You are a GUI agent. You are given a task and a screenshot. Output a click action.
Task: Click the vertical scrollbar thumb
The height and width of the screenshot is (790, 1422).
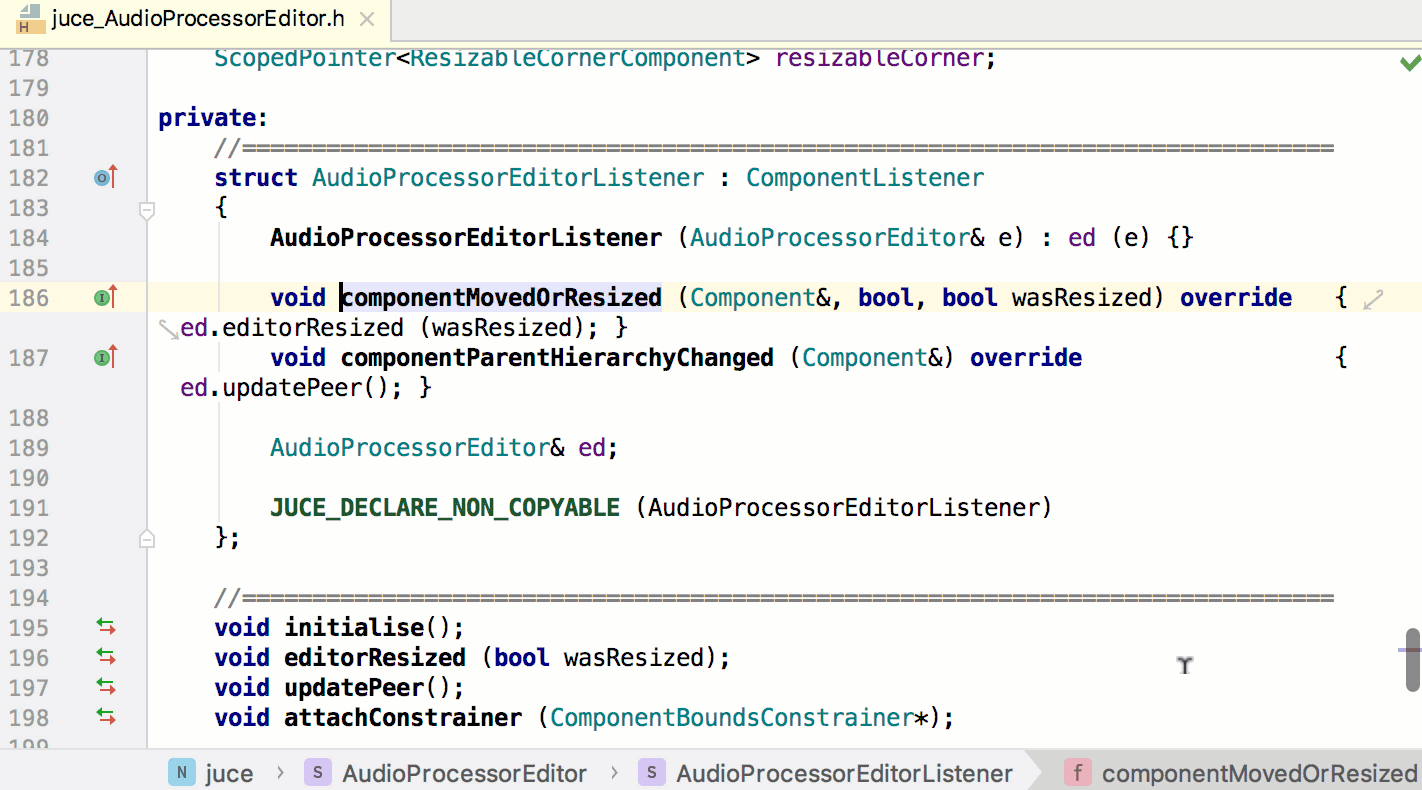coord(1412,660)
